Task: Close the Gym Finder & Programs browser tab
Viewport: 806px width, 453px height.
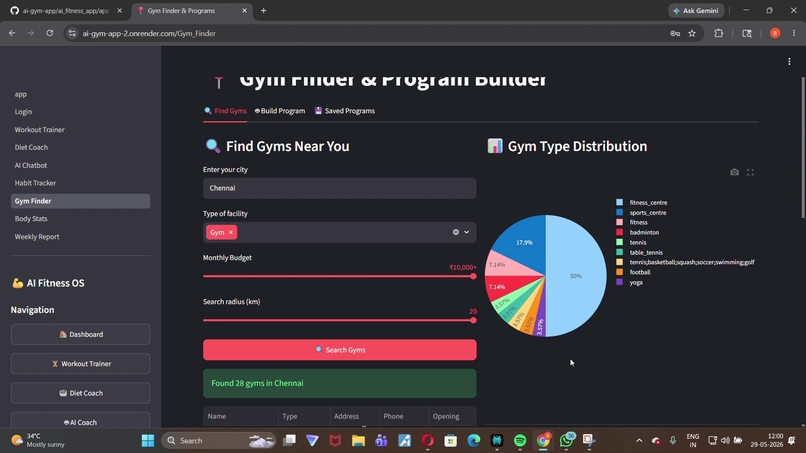Action: pyautogui.click(x=244, y=10)
